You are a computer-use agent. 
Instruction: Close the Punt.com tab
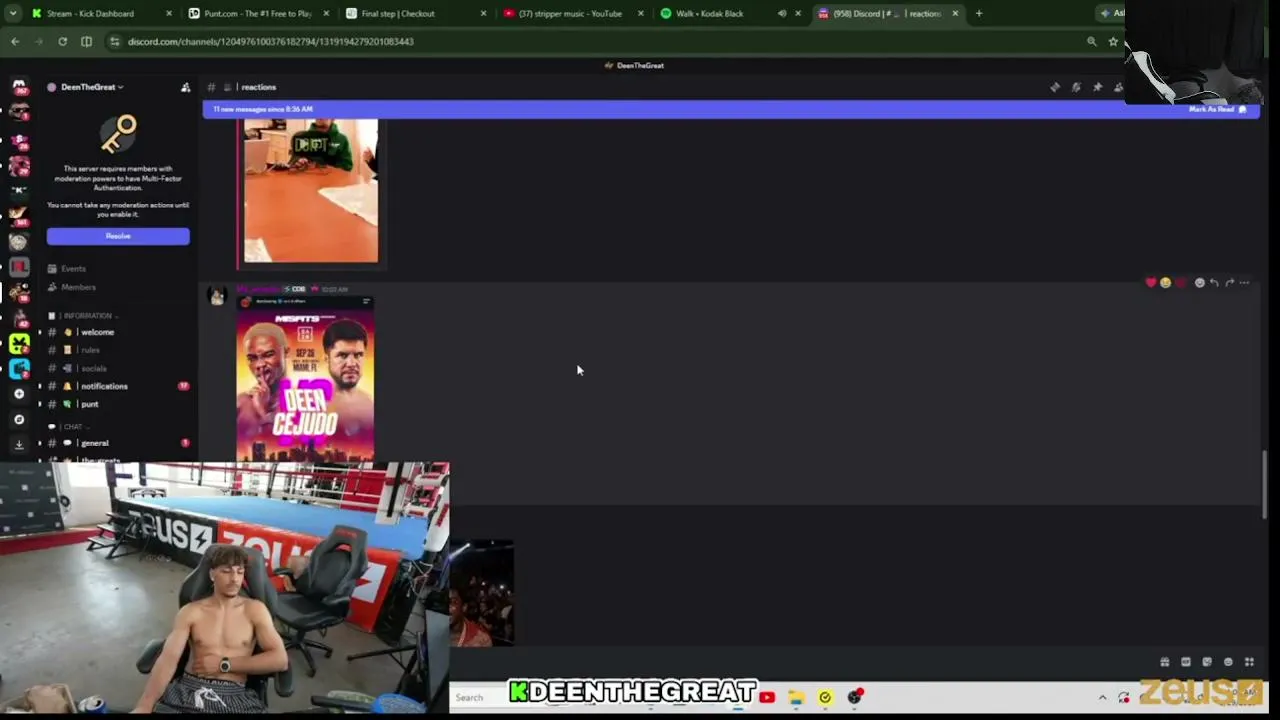pos(326,14)
